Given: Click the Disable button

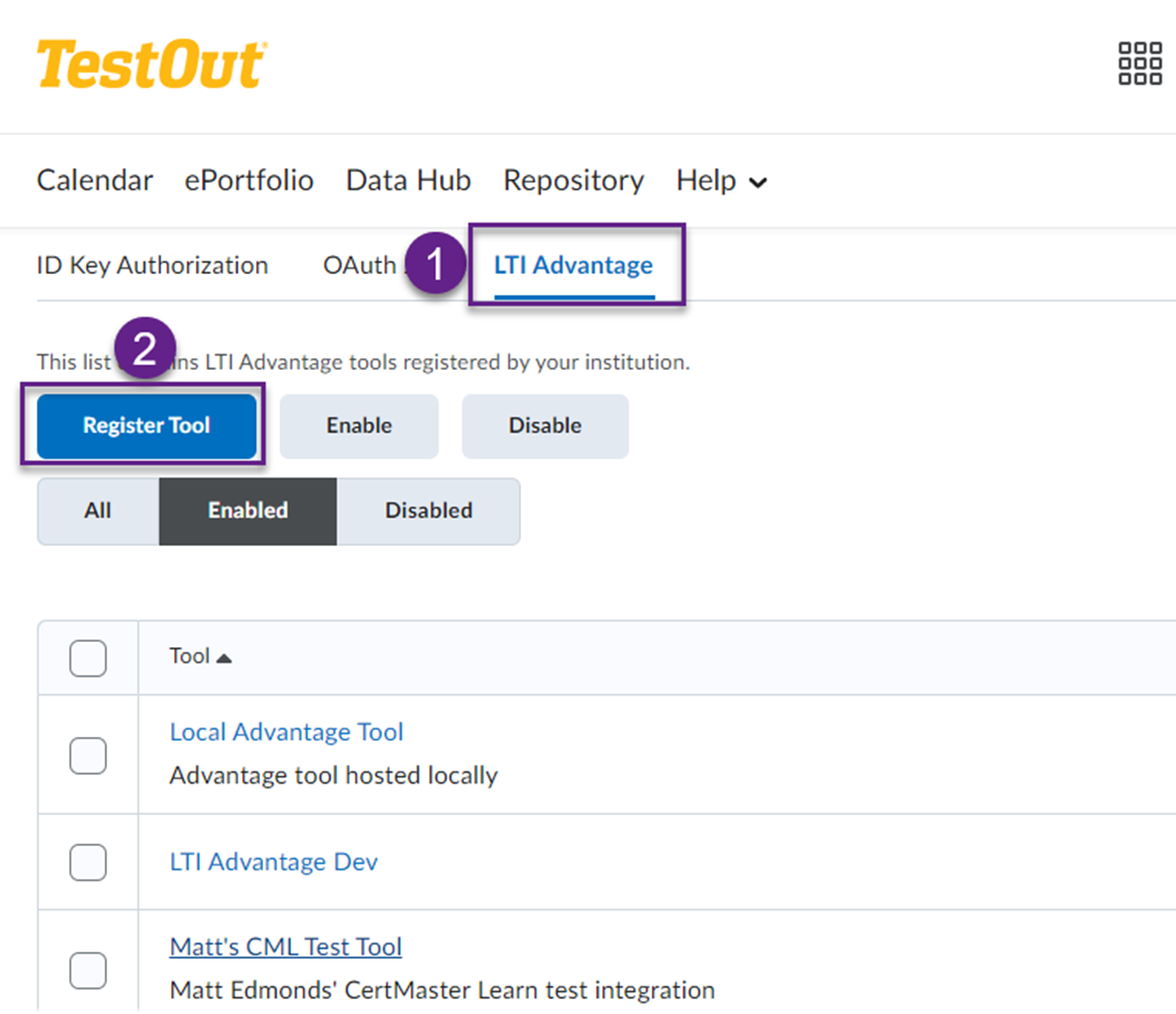Looking at the screenshot, I should 545,426.
